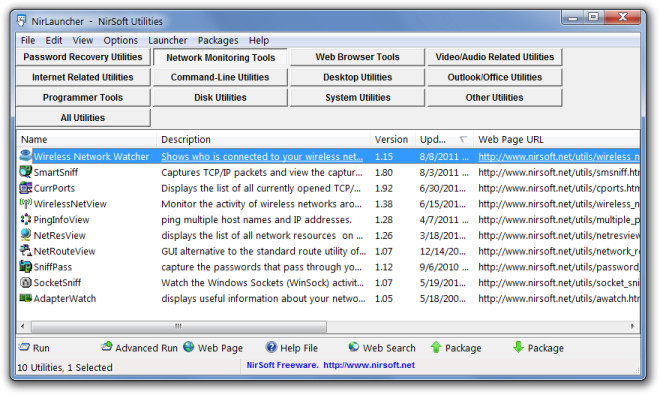The width and height of the screenshot is (660, 395).
Task: Click the SmartSniff icon
Action: click(x=26, y=172)
